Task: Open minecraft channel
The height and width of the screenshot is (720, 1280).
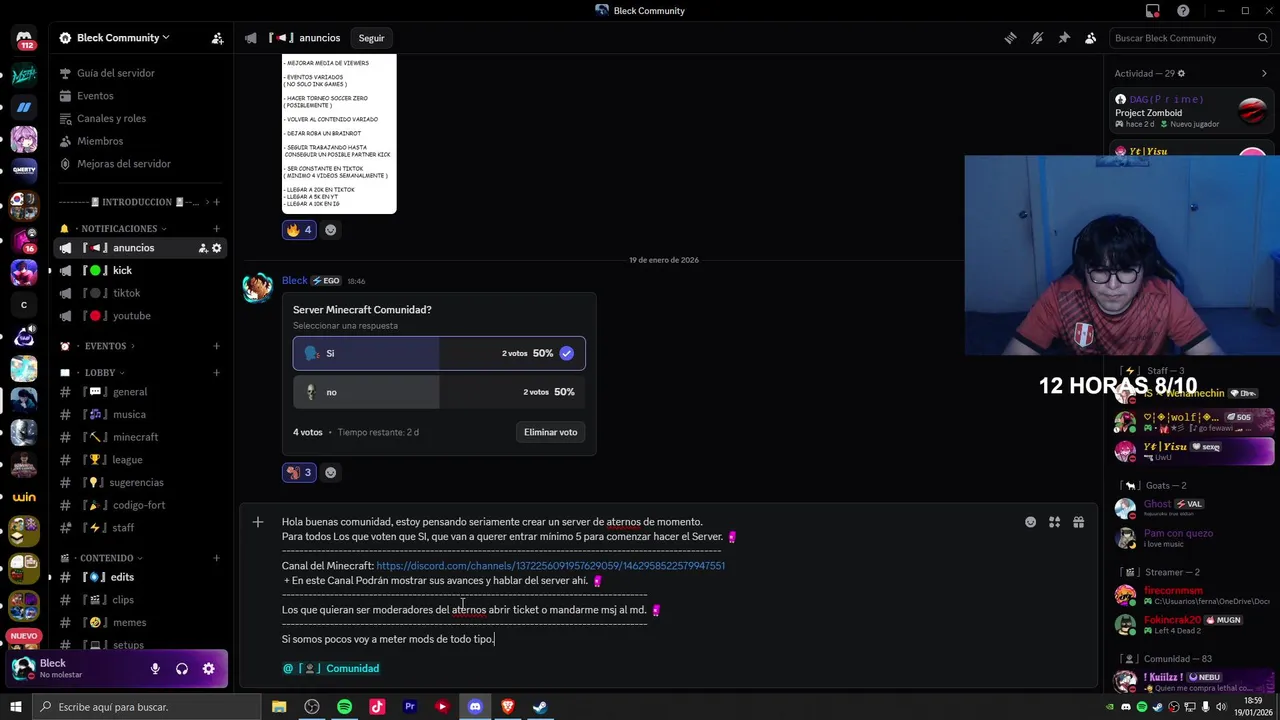Action: (140, 437)
